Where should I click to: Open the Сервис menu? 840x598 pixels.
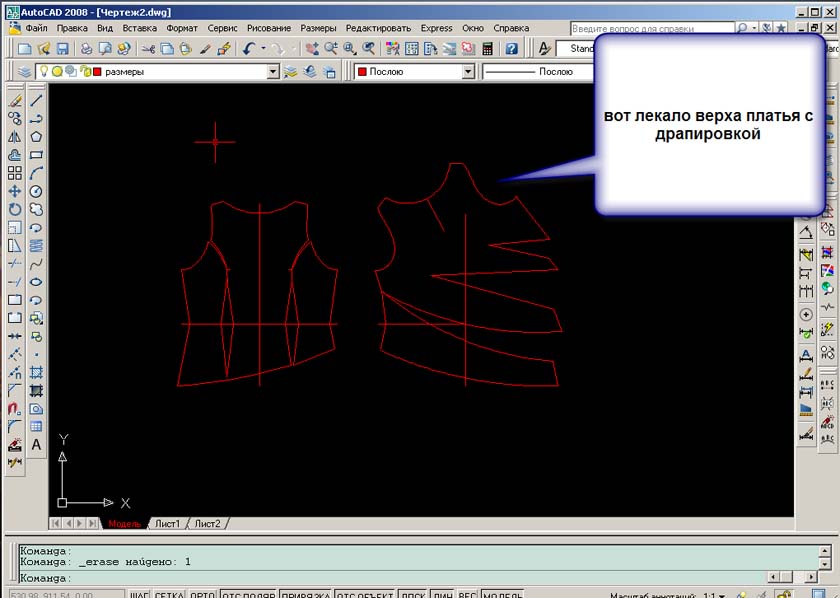[222, 28]
